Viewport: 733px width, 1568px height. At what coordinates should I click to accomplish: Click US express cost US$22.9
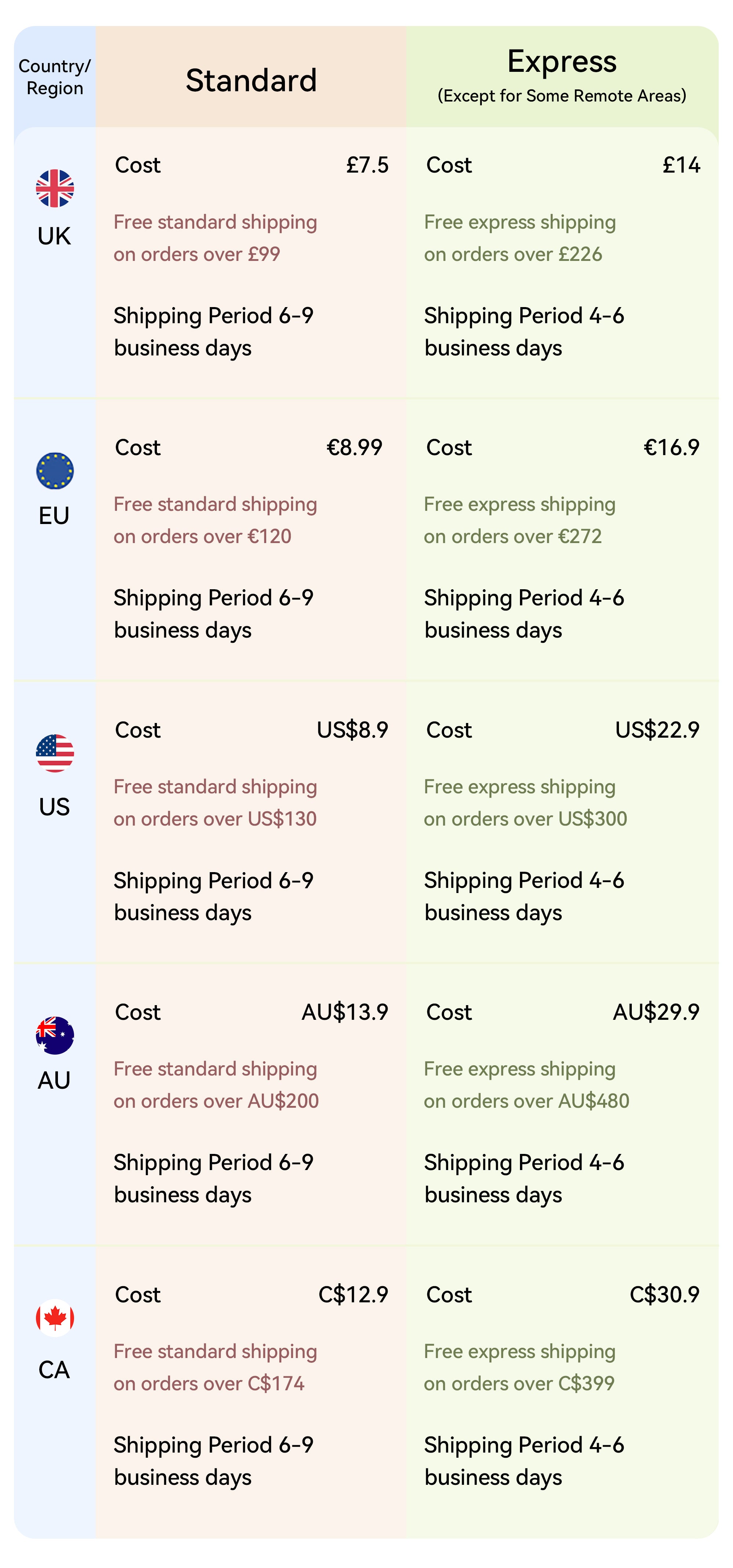(x=657, y=729)
